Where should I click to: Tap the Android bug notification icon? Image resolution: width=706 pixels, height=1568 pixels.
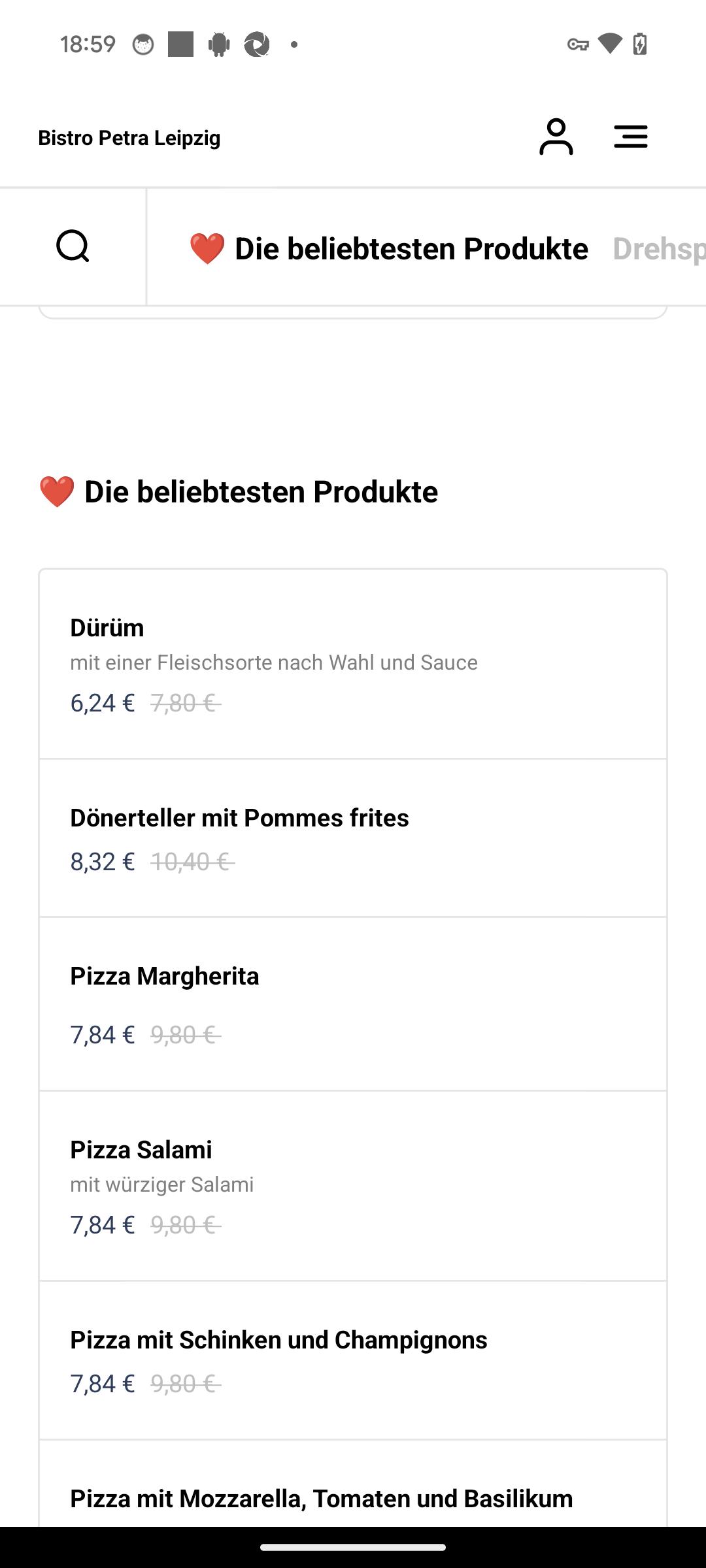(219, 44)
